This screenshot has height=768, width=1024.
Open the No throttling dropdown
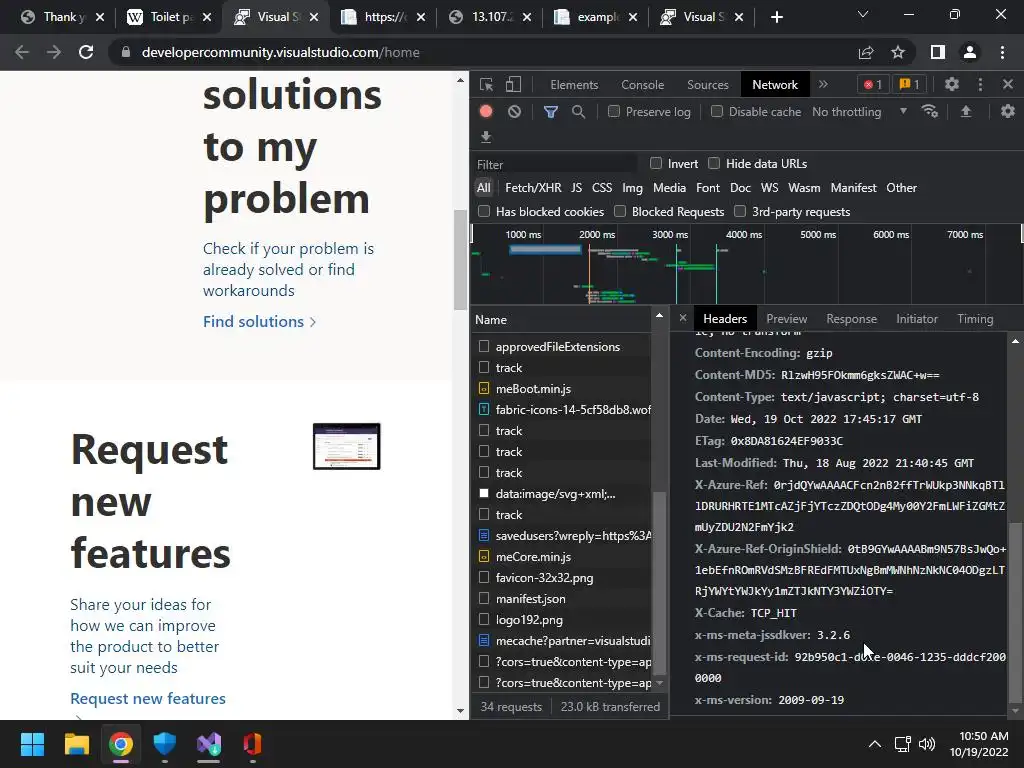[x=859, y=112]
